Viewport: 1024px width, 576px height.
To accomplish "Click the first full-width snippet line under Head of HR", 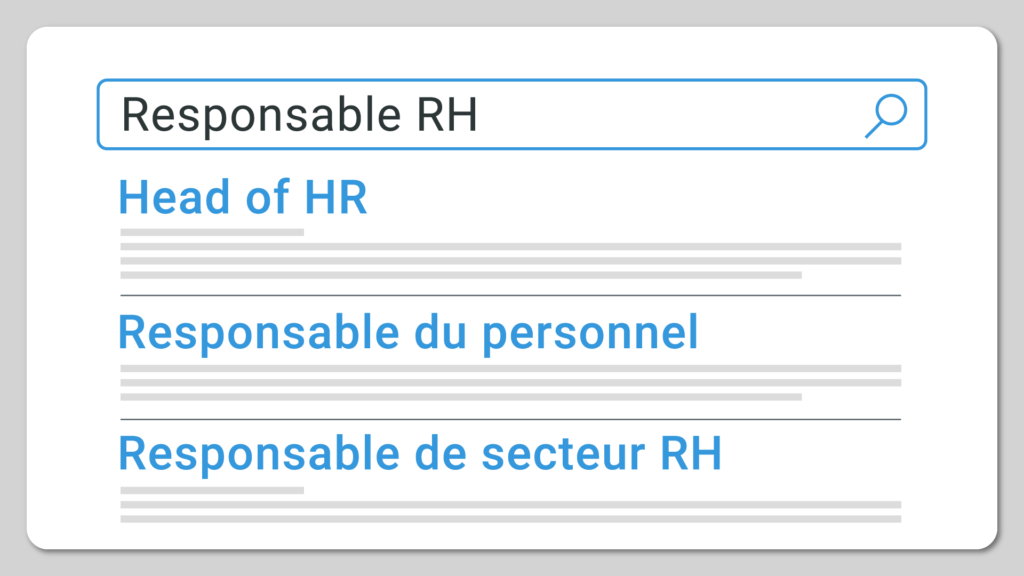I will (x=510, y=246).
